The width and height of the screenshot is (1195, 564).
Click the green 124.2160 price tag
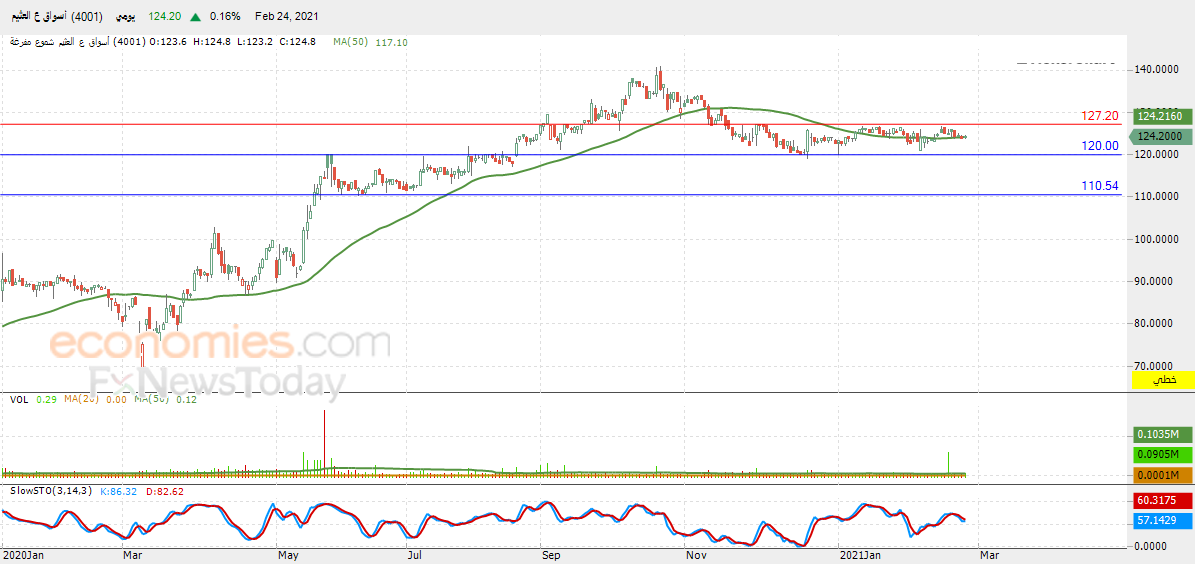coord(1161,117)
